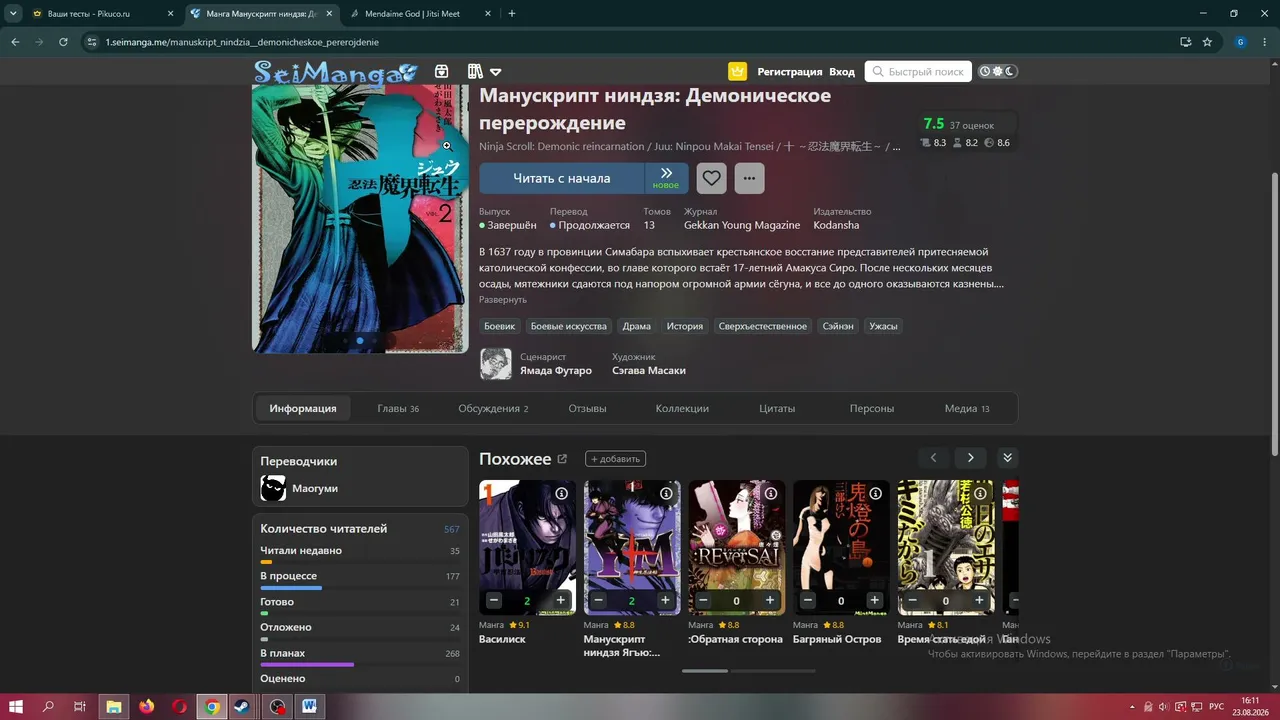
Task: Open the author Ямада Футаро link
Action: [x=556, y=371]
